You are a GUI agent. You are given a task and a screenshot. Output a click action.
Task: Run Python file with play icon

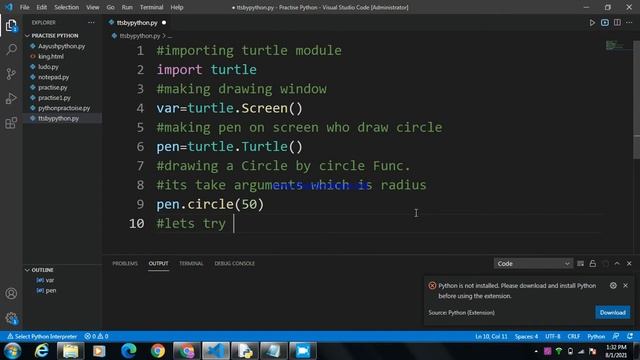click(x=592, y=23)
